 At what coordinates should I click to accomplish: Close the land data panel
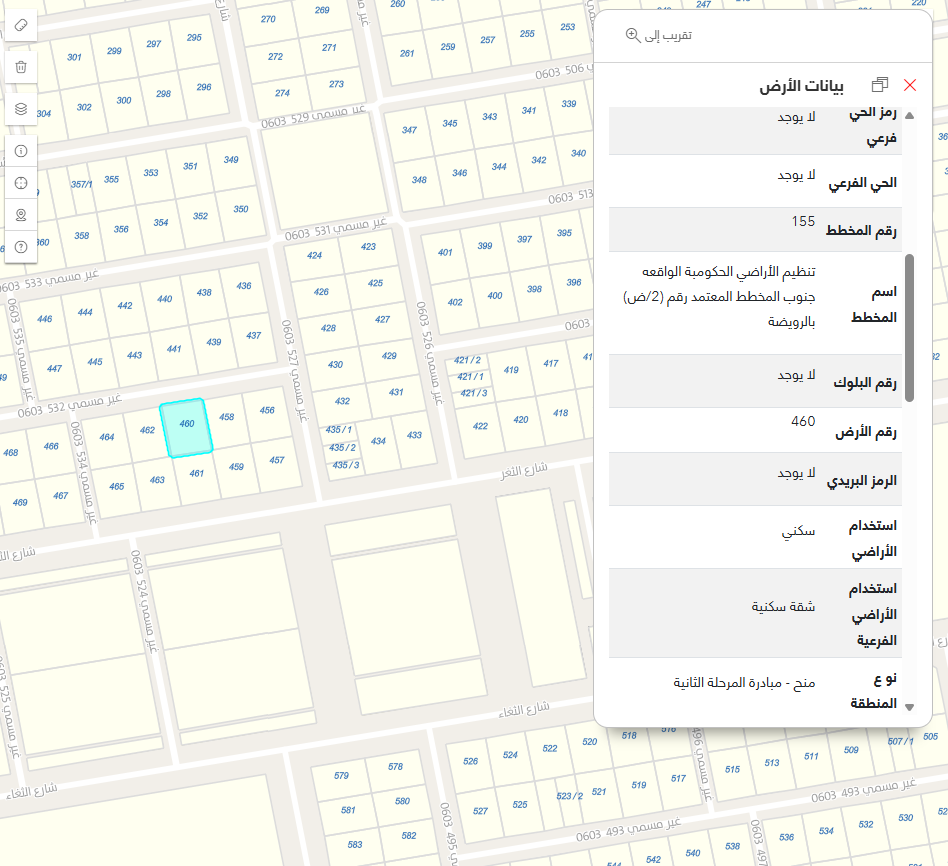pos(910,85)
